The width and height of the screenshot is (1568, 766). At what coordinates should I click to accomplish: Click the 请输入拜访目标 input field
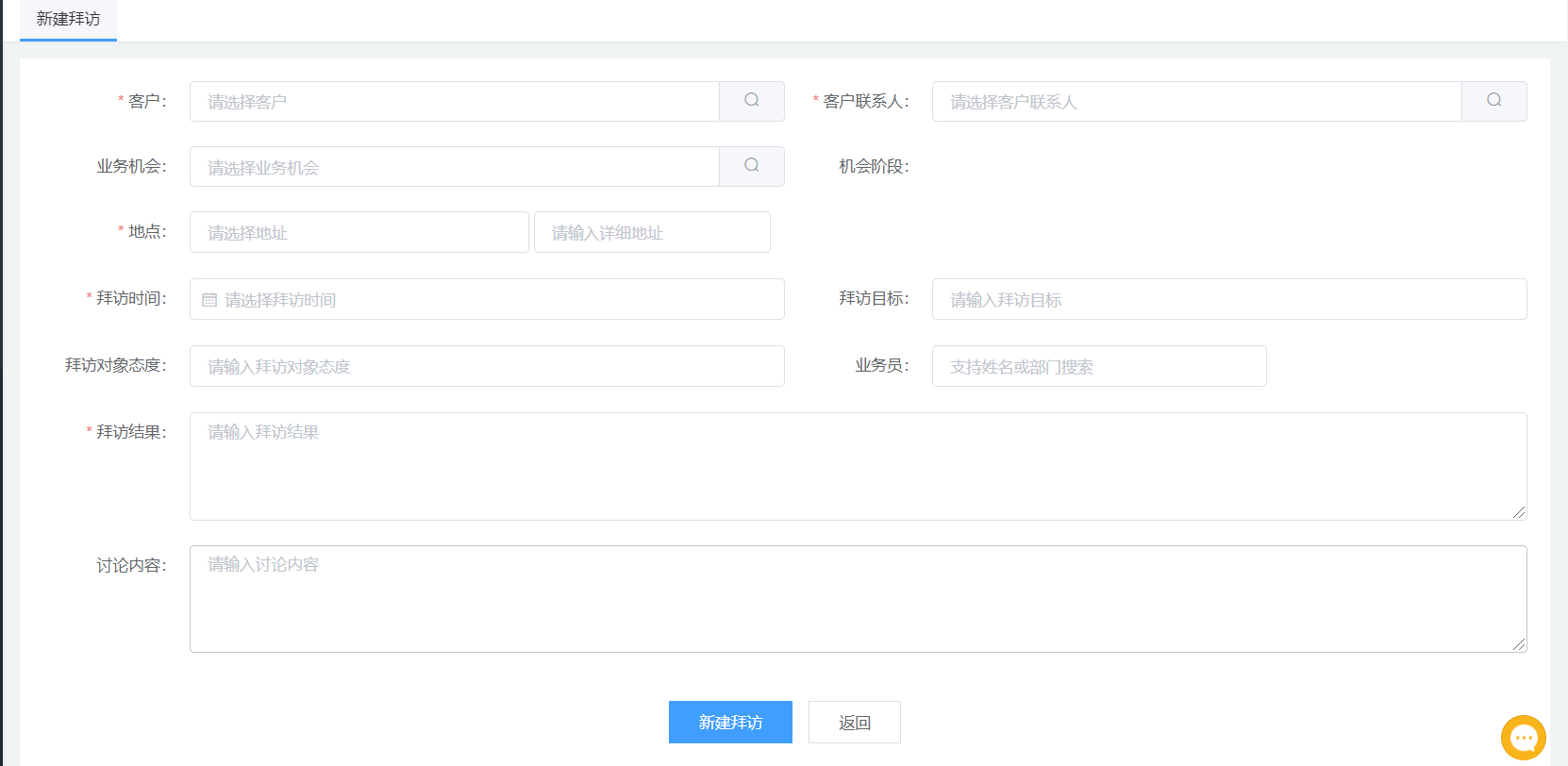pos(1228,300)
